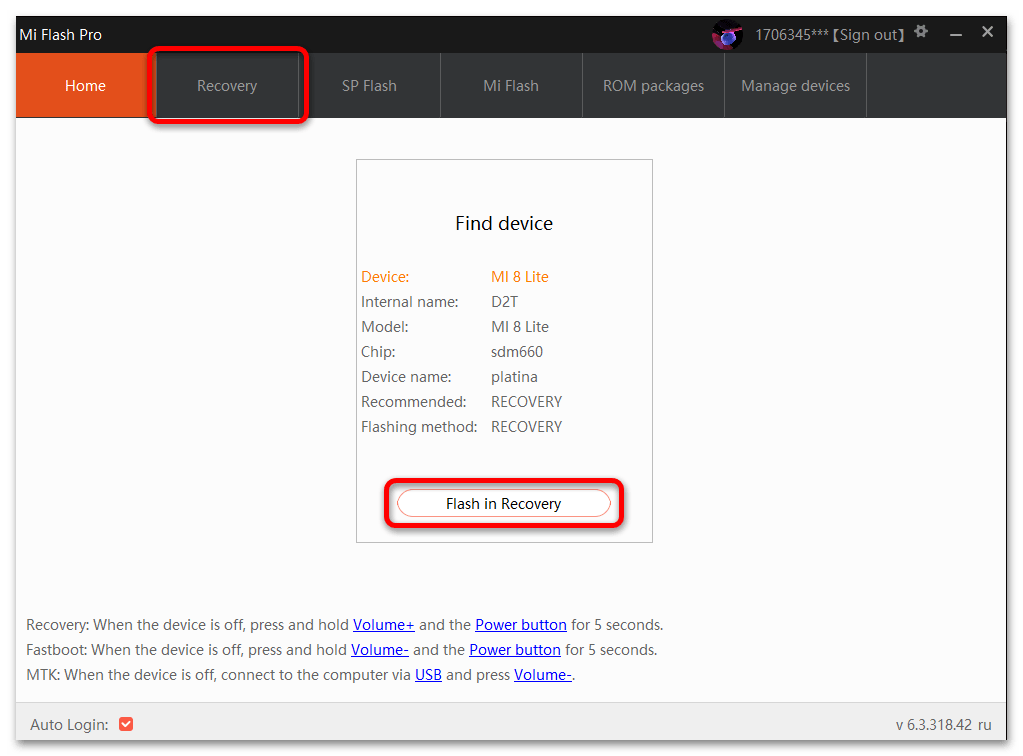Screen dimensions: 1023x756
Task: Open the ROM packages tab
Action: 653,85
